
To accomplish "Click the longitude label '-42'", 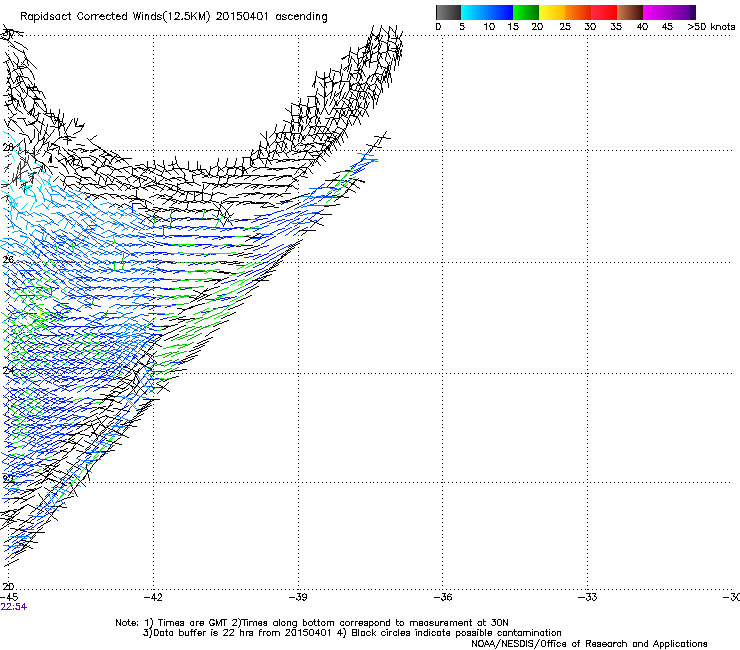I will coord(153,597).
